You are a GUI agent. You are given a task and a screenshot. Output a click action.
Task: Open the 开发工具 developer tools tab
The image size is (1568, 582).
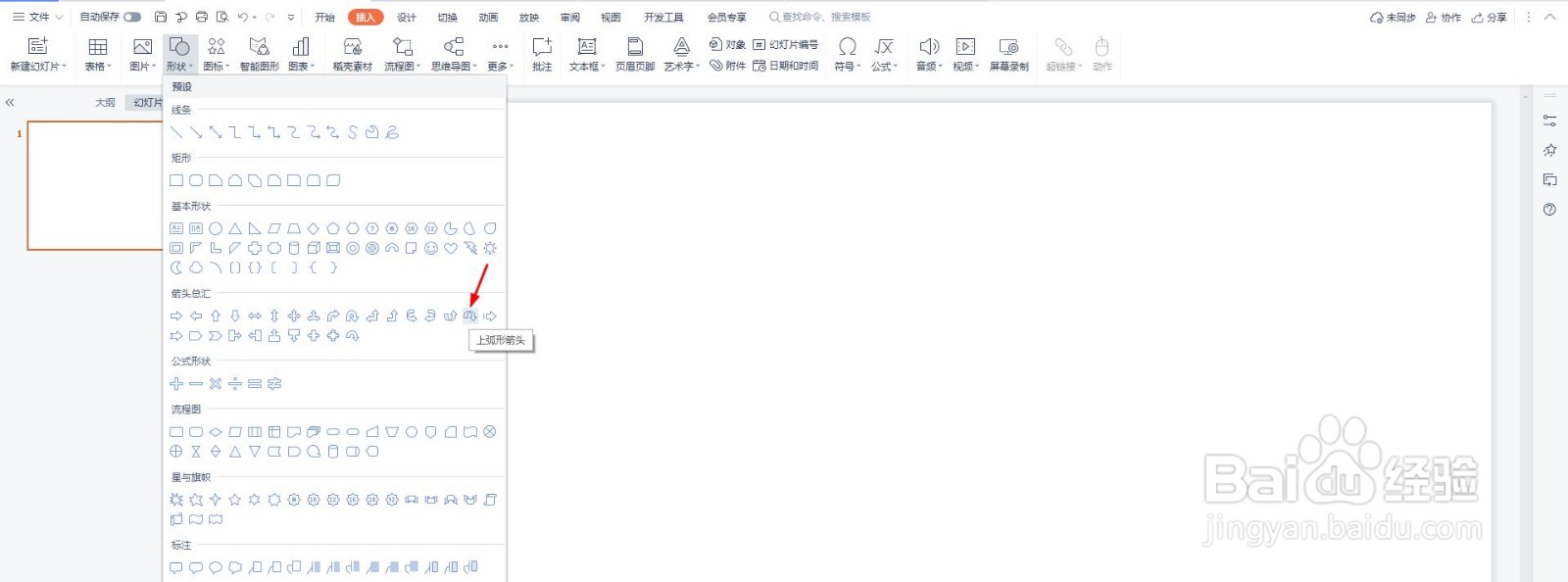click(x=663, y=18)
